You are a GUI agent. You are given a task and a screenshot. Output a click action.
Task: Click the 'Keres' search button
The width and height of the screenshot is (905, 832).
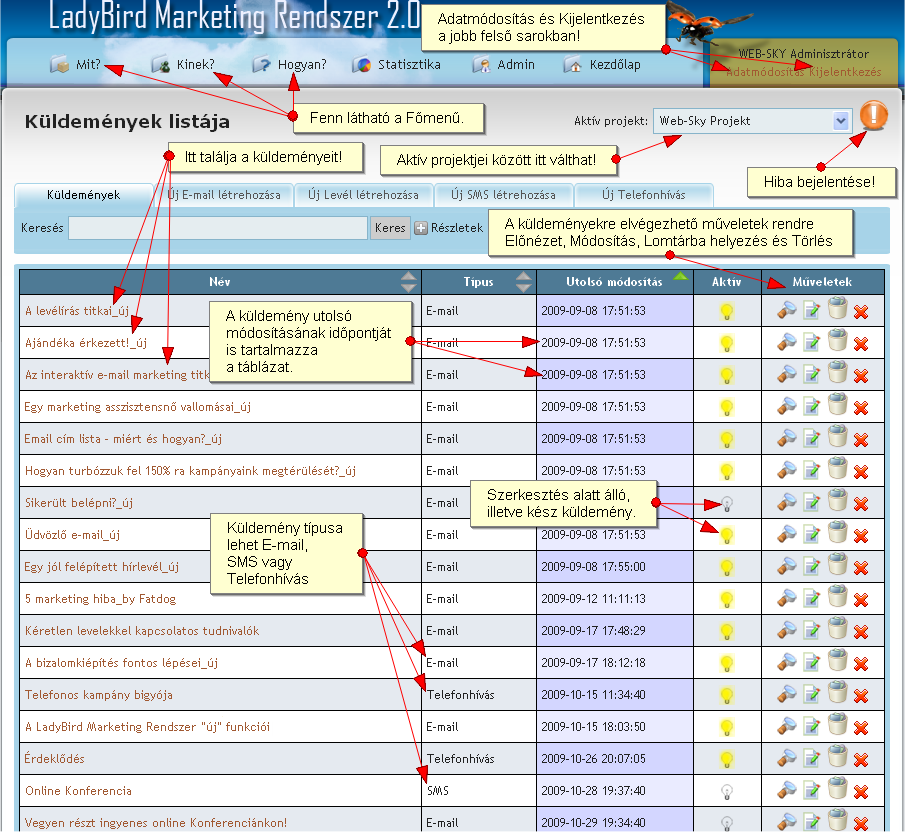(390, 228)
